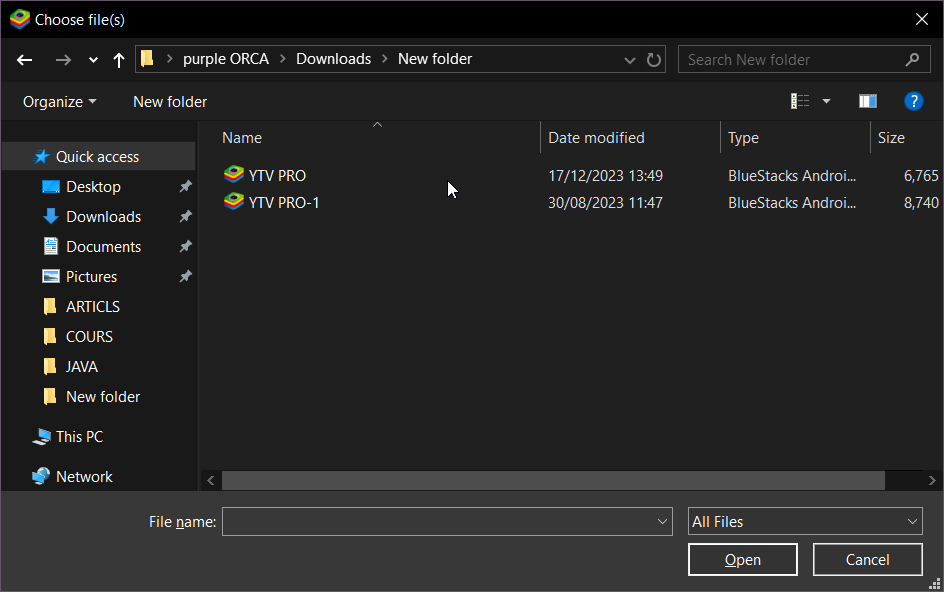This screenshot has width=944, height=592.
Task: Select Quick access in sidebar
Action: pyautogui.click(x=98, y=157)
